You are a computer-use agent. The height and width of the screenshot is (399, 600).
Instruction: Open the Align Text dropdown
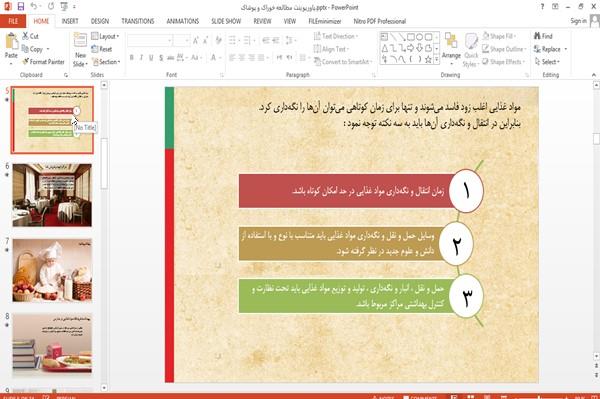pos(331,49)
